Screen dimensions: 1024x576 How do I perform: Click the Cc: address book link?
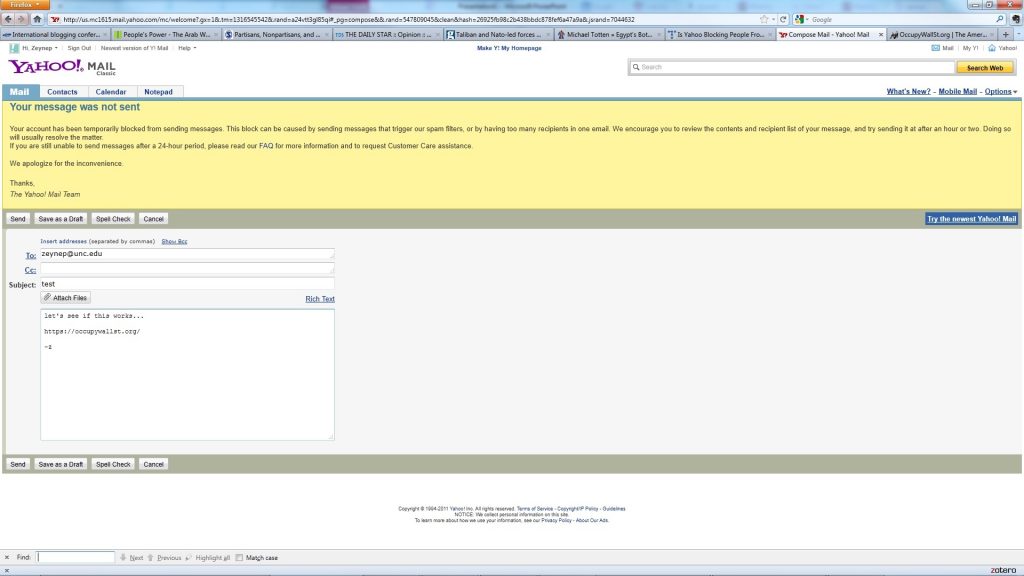(x=30, y=270)
